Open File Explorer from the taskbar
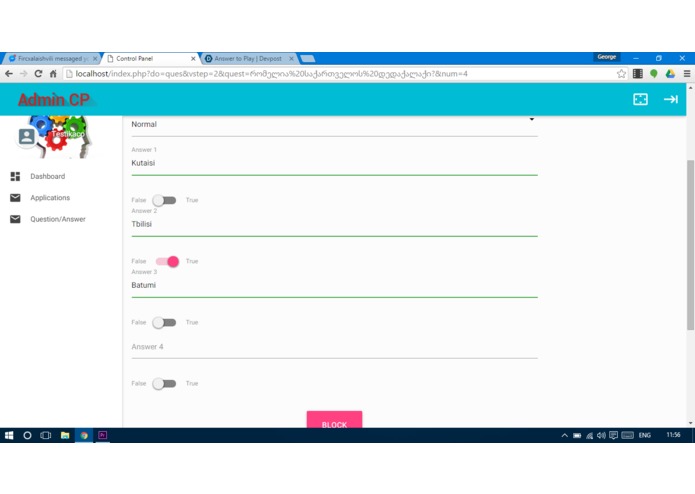 [65, 436]
